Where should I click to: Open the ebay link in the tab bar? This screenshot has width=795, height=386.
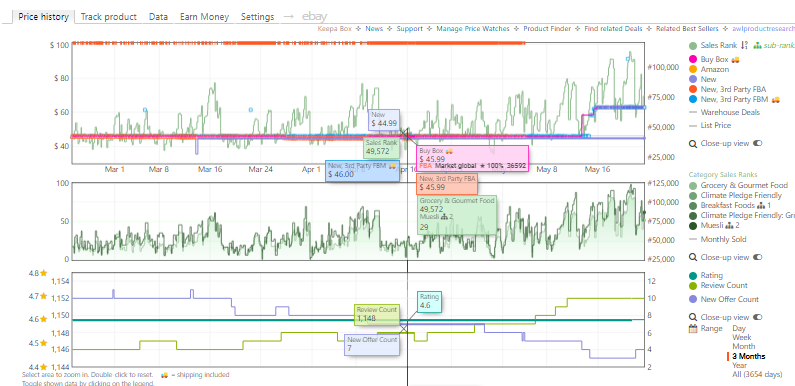[314, 17]
